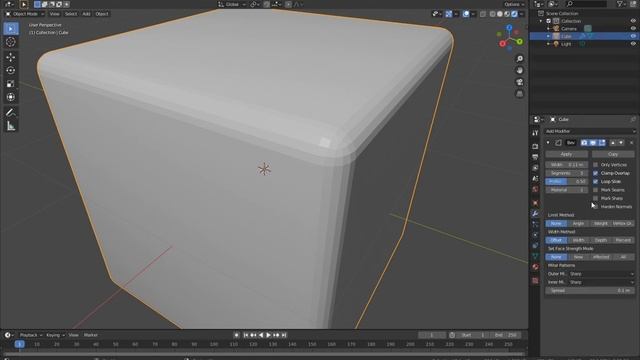Select the Measure tool
This screenshot has height=360, width=640.
coord(11,126)
